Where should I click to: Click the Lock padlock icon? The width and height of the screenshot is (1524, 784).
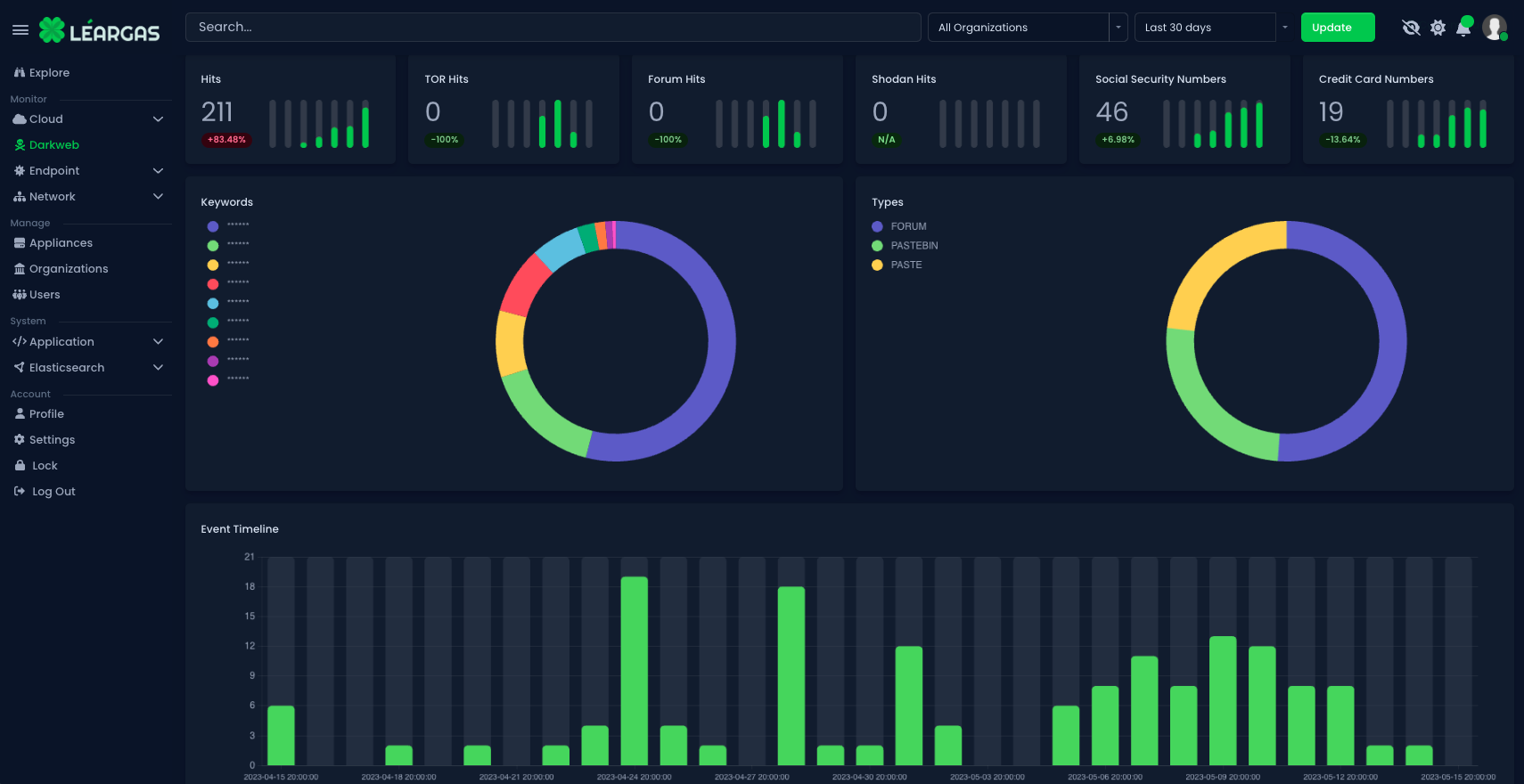tap(20, 466)
